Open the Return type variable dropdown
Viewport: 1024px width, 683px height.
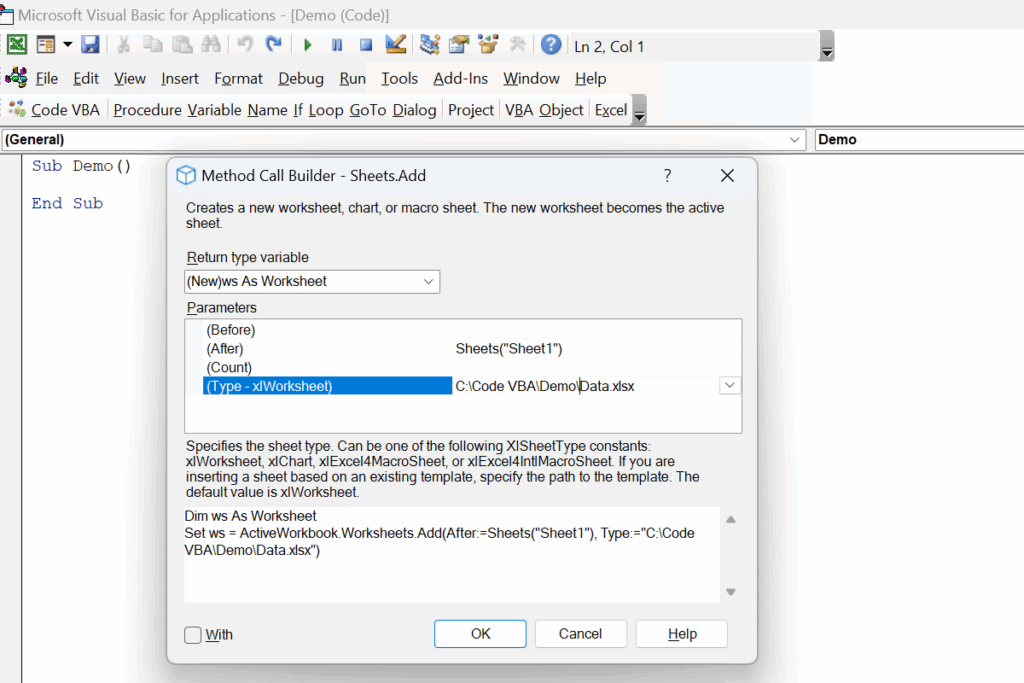[429, 281]
